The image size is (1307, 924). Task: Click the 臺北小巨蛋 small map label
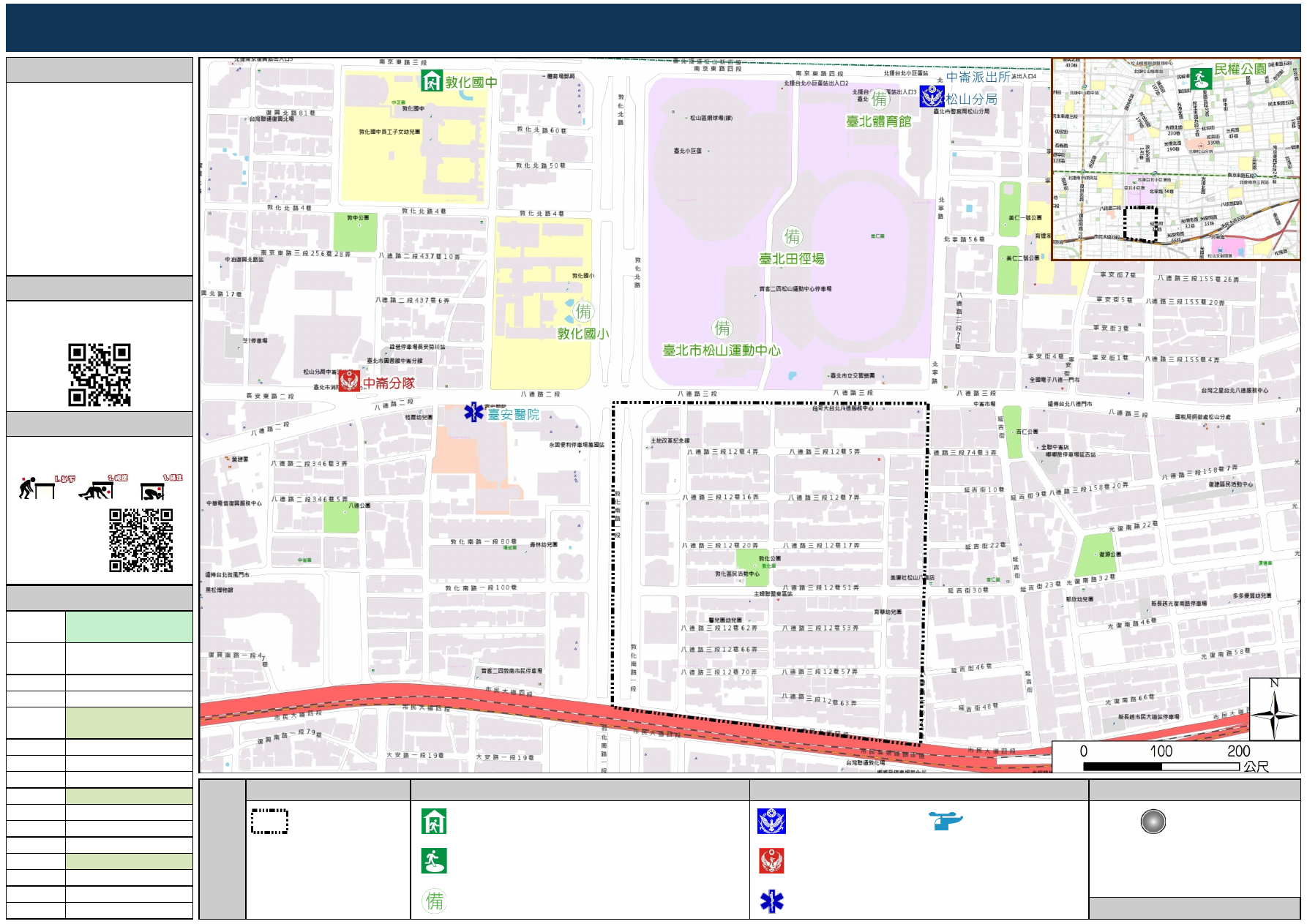click(x=688, y=151)
